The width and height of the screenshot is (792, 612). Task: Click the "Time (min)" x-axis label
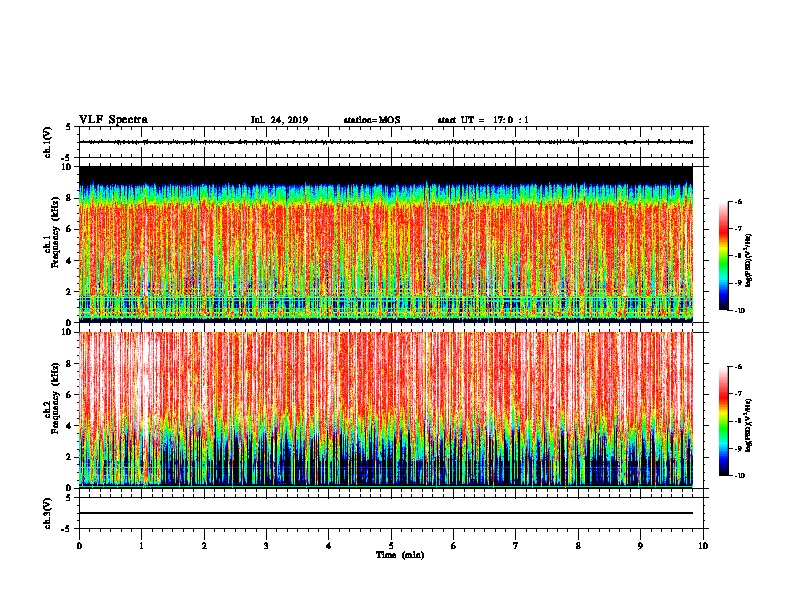[x=400, y=555]
